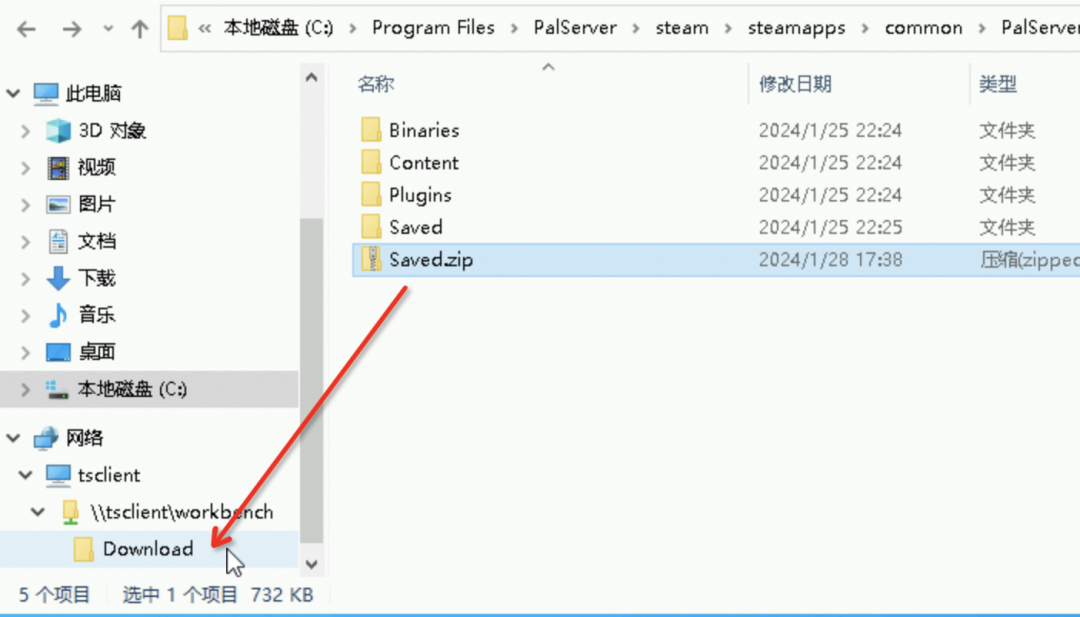The width and height of the screenshot is (1080, 617).
Task: Collapse the \\tsclient\workbench node
Action: 38,512
